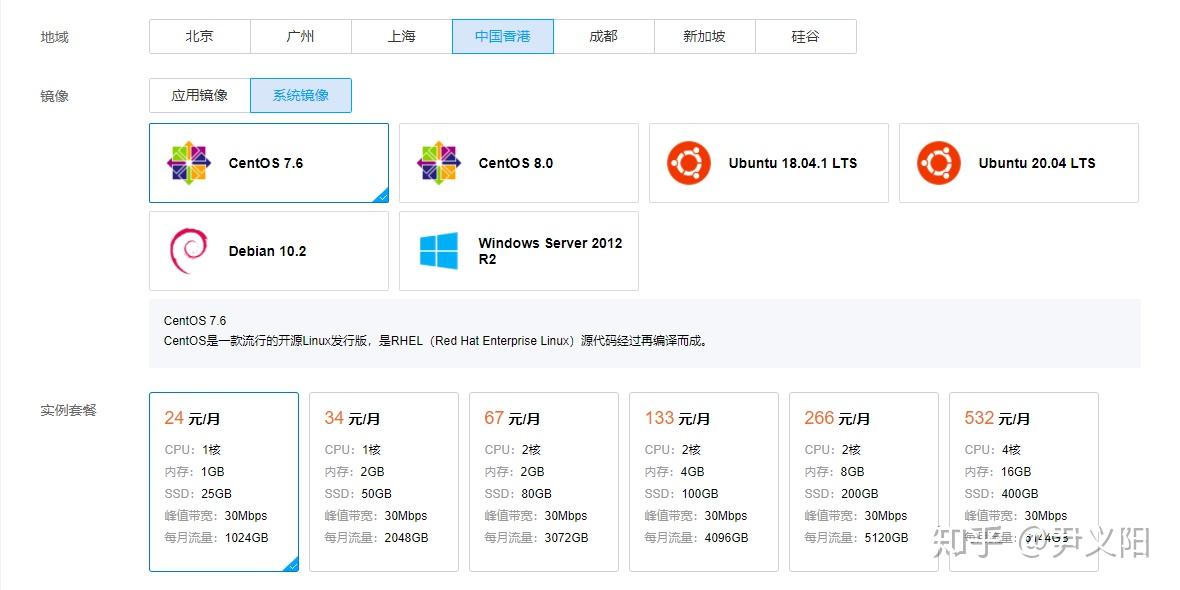Pick the 532 元/月 4-core plan
This screenshot has width=1180, height=590.
click(x=1023, y=482)
